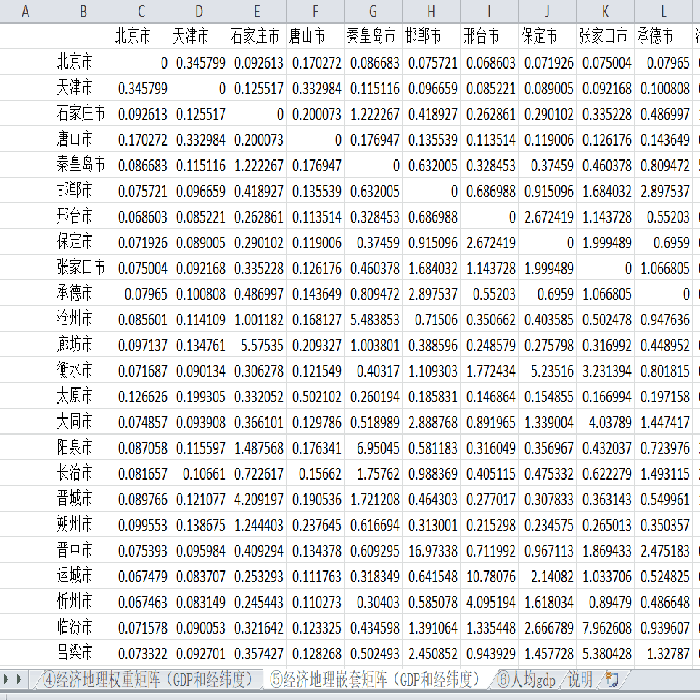Click the 天津市 cell in the header row

[x=199, y=36]
